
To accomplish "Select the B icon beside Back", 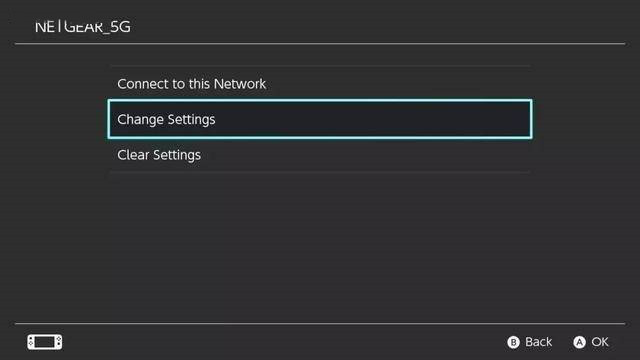I will (x=513, y=342).
